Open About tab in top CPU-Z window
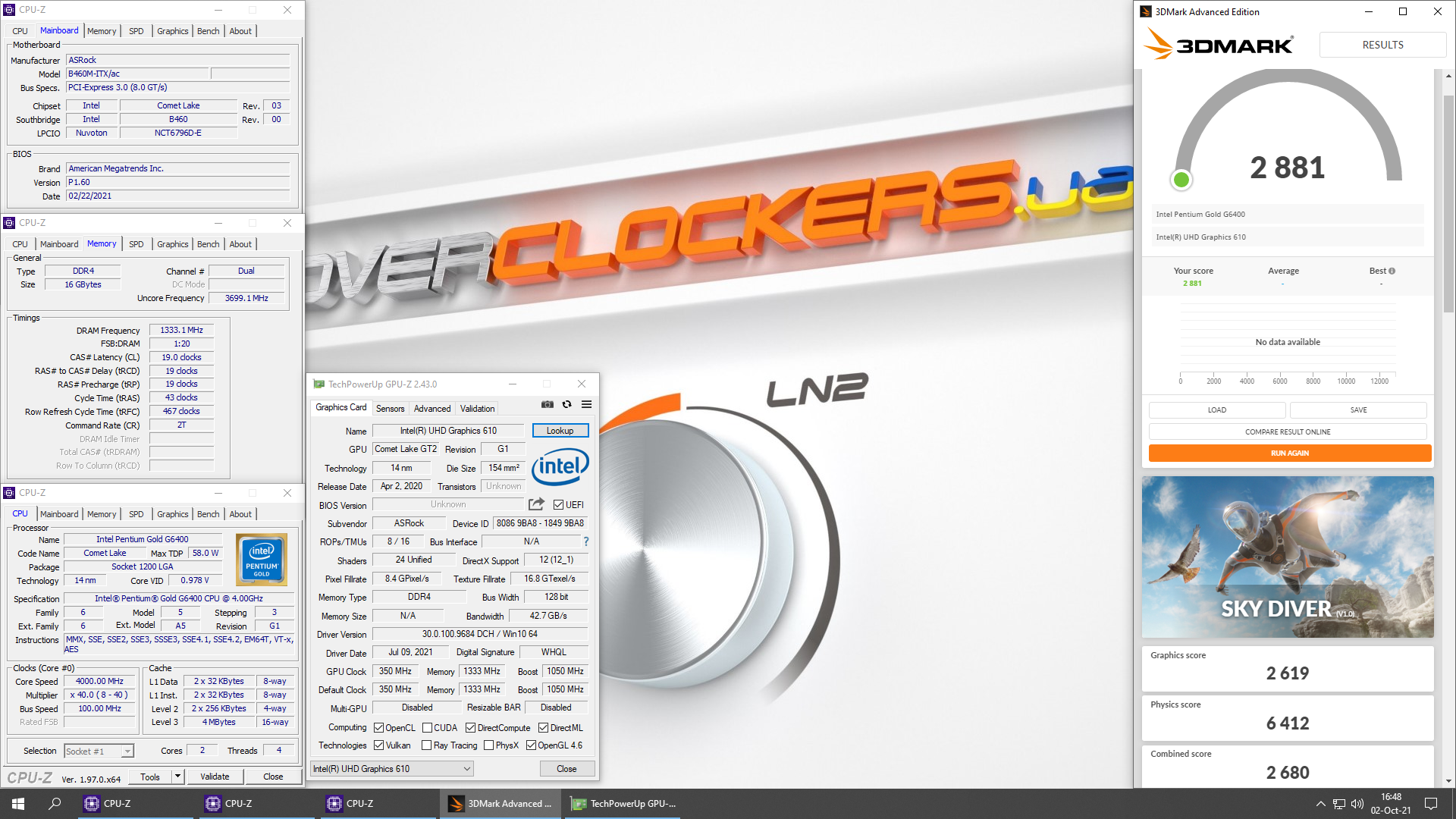 click(x=240, y=31)
